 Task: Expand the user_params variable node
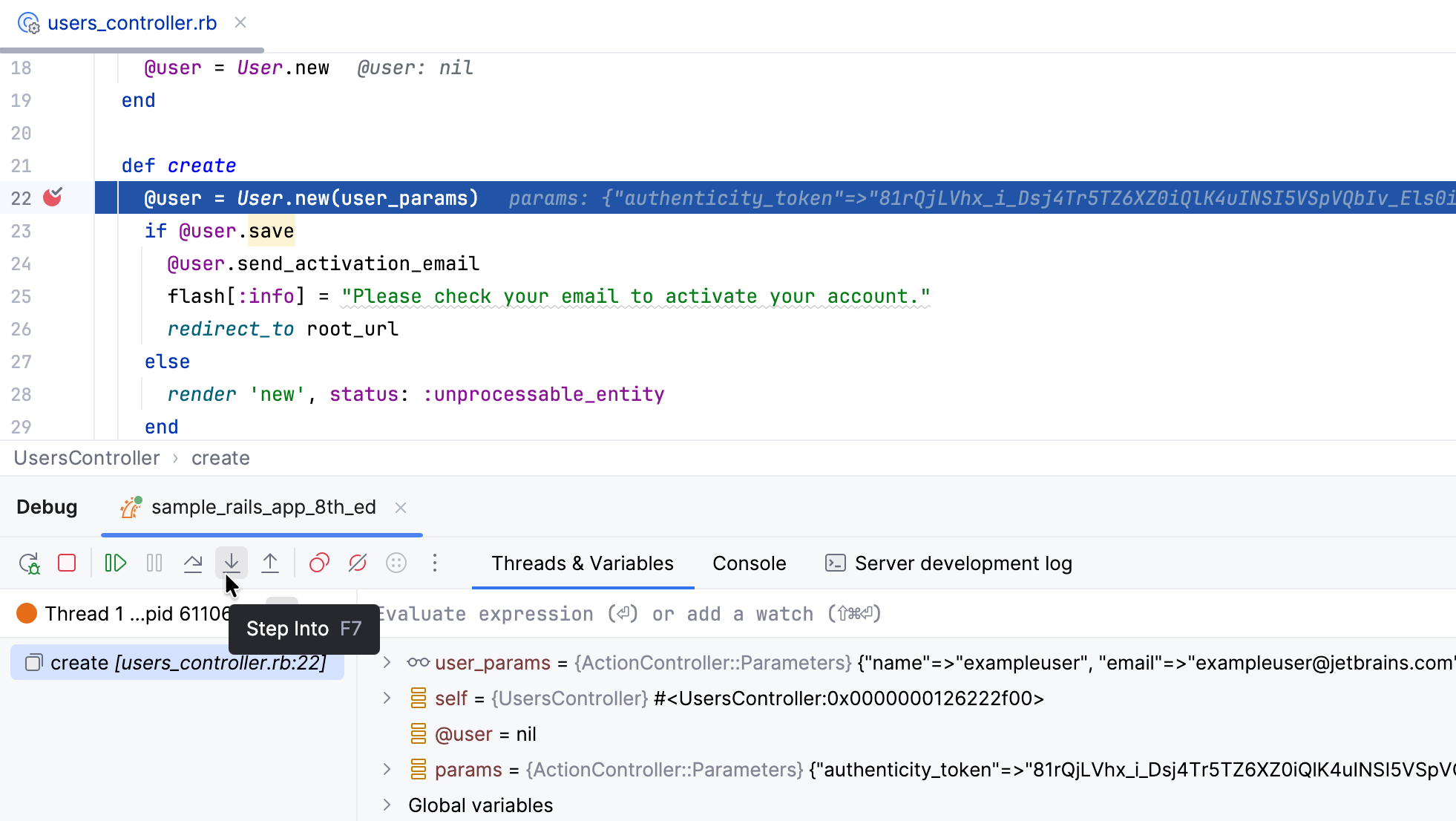tap(387, 662)
